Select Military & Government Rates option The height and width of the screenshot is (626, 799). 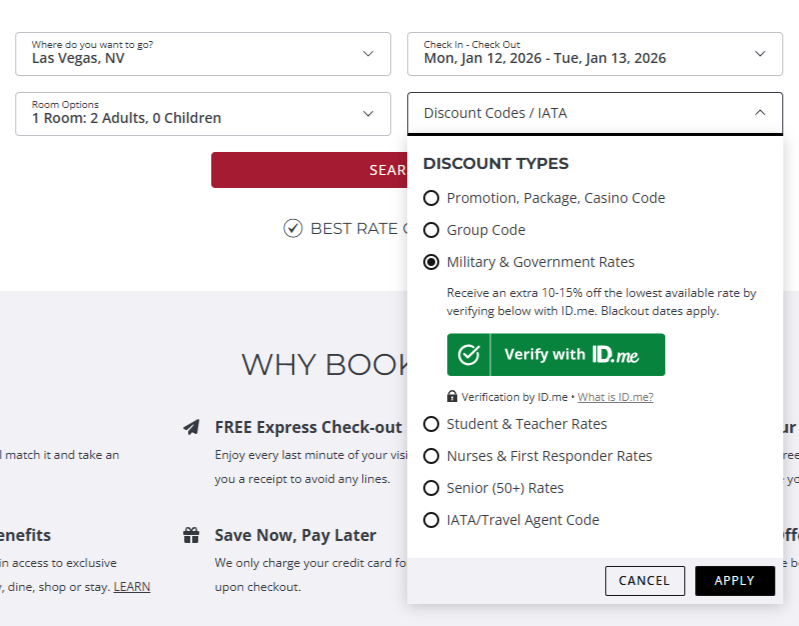[x=431, y=262]
